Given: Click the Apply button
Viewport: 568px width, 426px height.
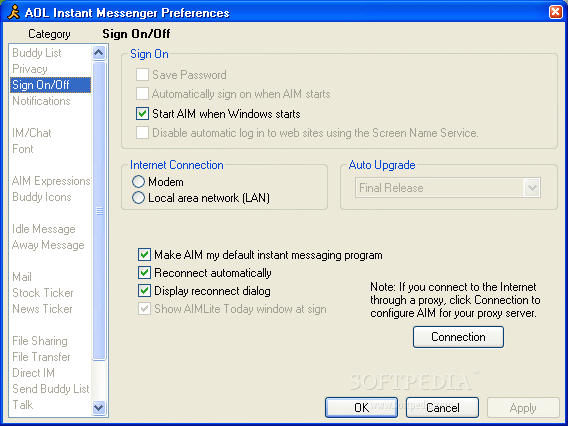Looking at the screenshot, I should pos(523,408).
